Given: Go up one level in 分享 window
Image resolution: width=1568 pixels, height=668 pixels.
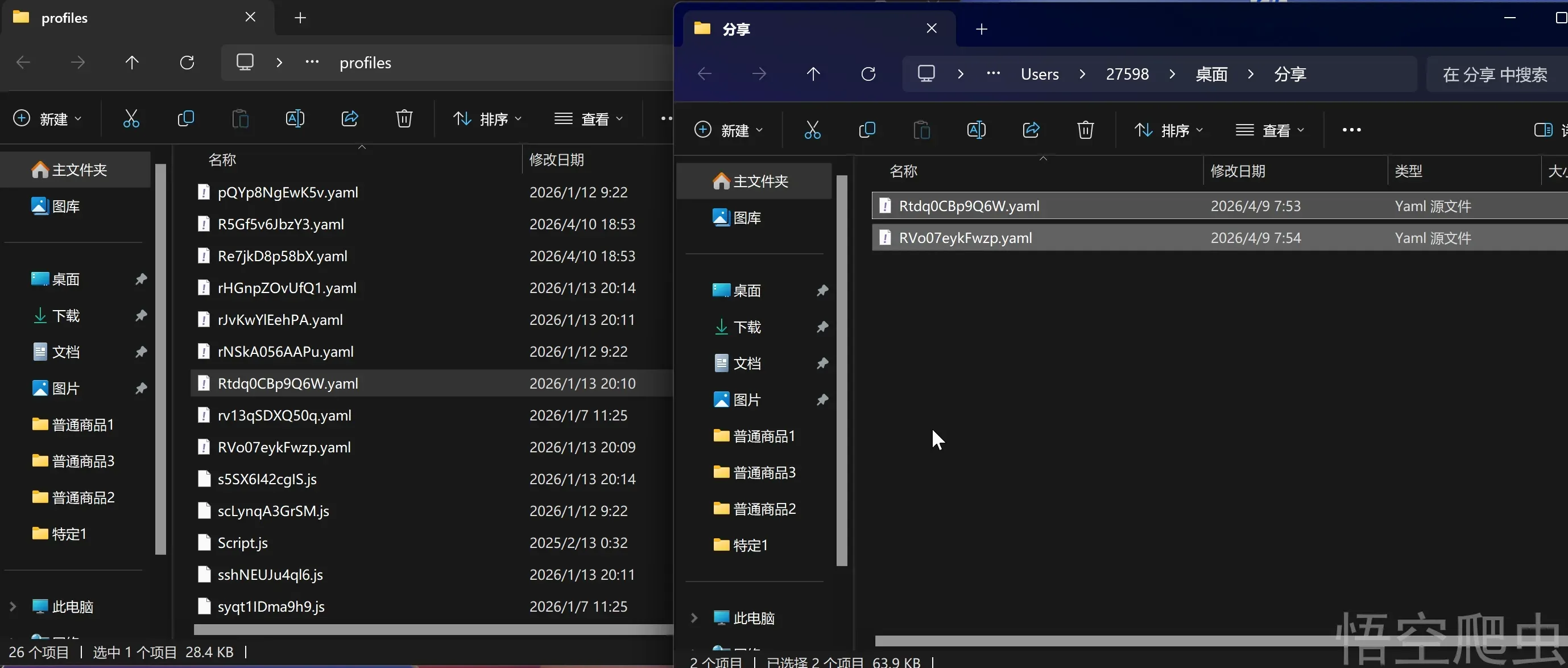Looking at the screenshot, I should pos(813,73).
